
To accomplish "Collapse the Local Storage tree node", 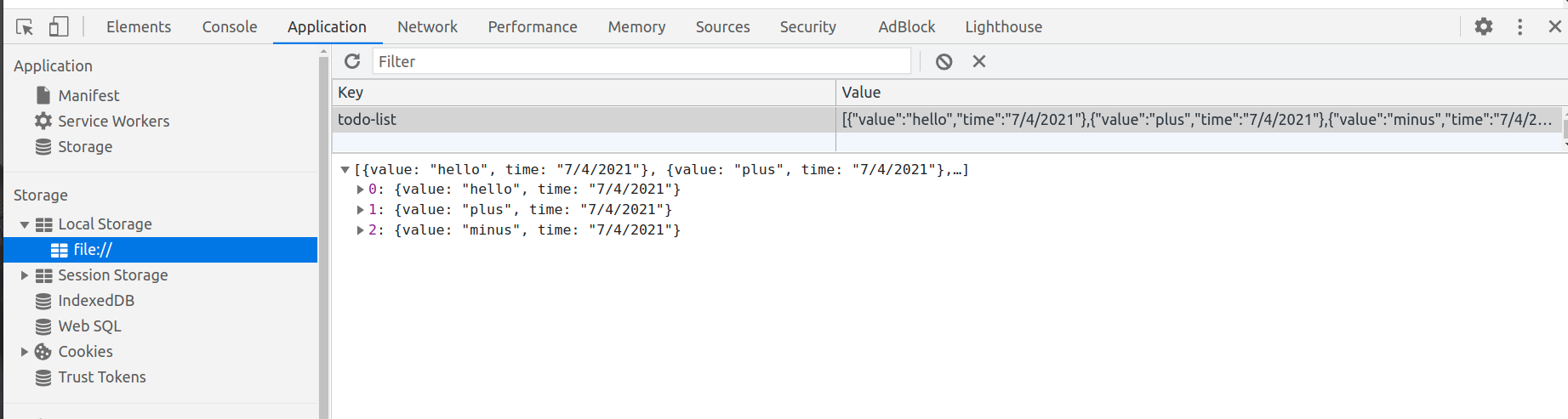I will click(25, 224).
